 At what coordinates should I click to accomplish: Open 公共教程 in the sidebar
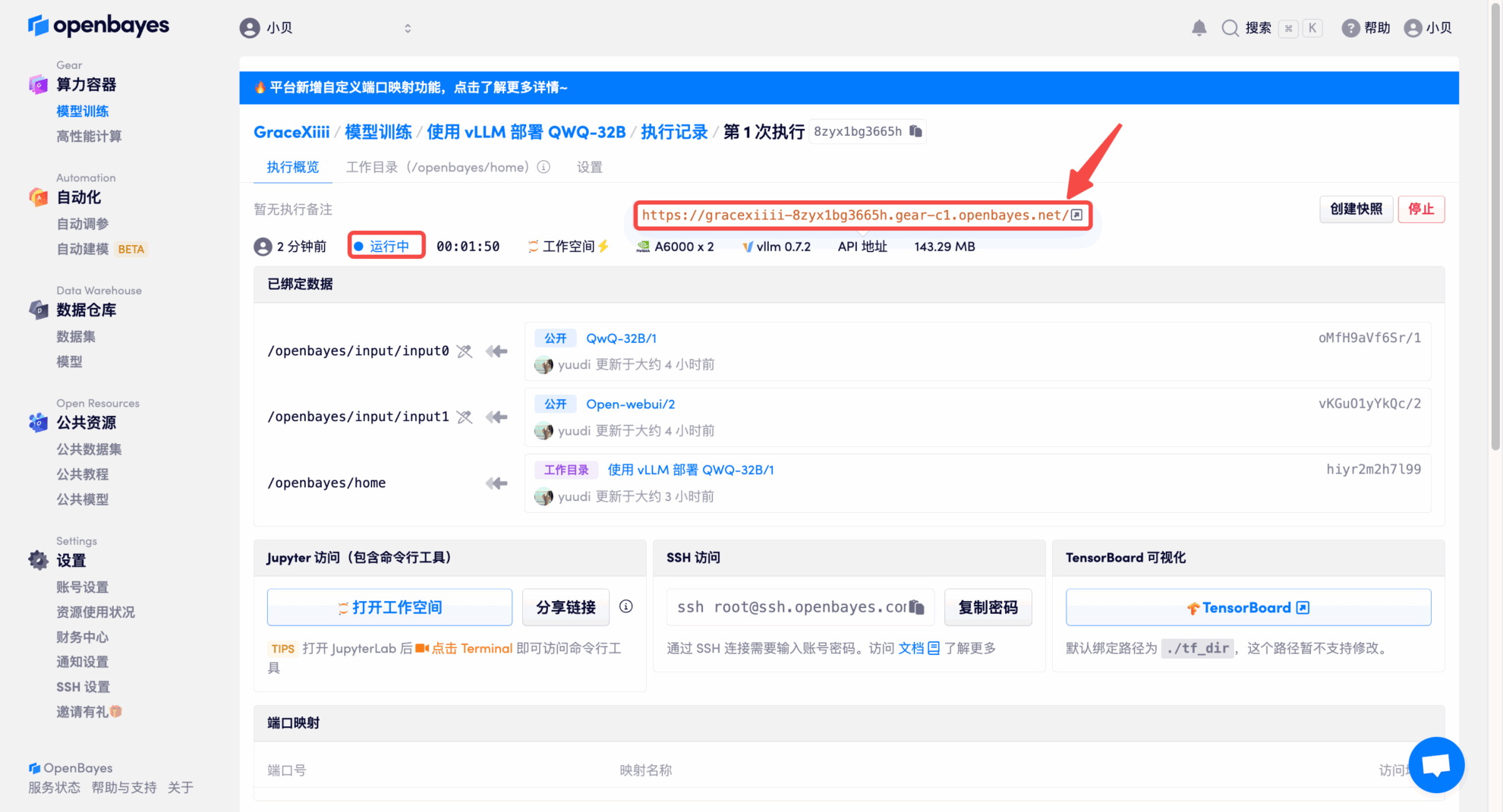click(x=83, y=474)
